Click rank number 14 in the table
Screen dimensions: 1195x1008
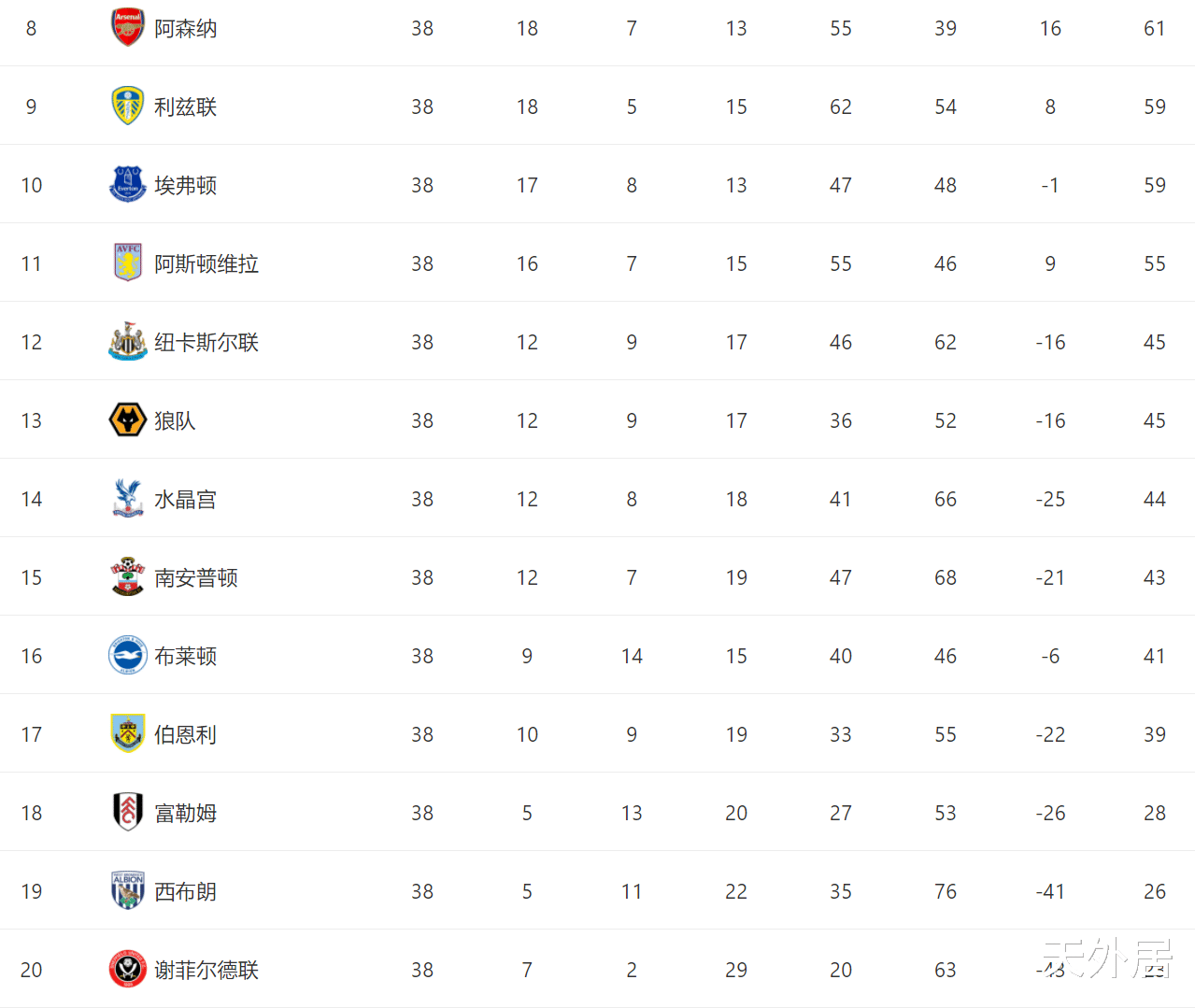click(32, 499)
